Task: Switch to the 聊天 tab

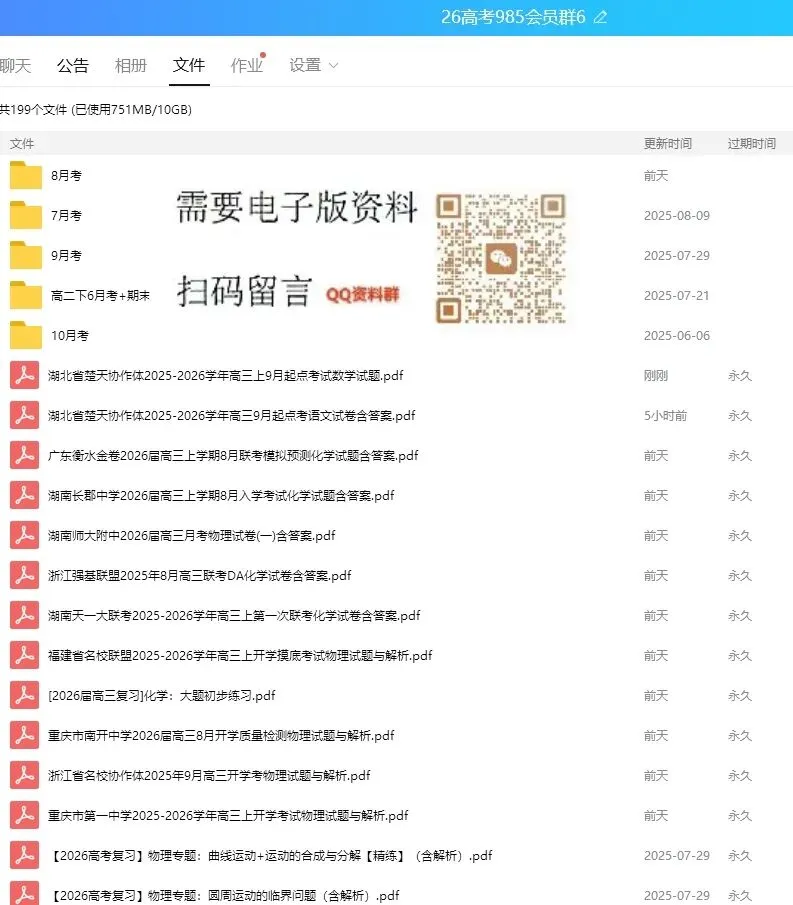Action: coord(15,65)
